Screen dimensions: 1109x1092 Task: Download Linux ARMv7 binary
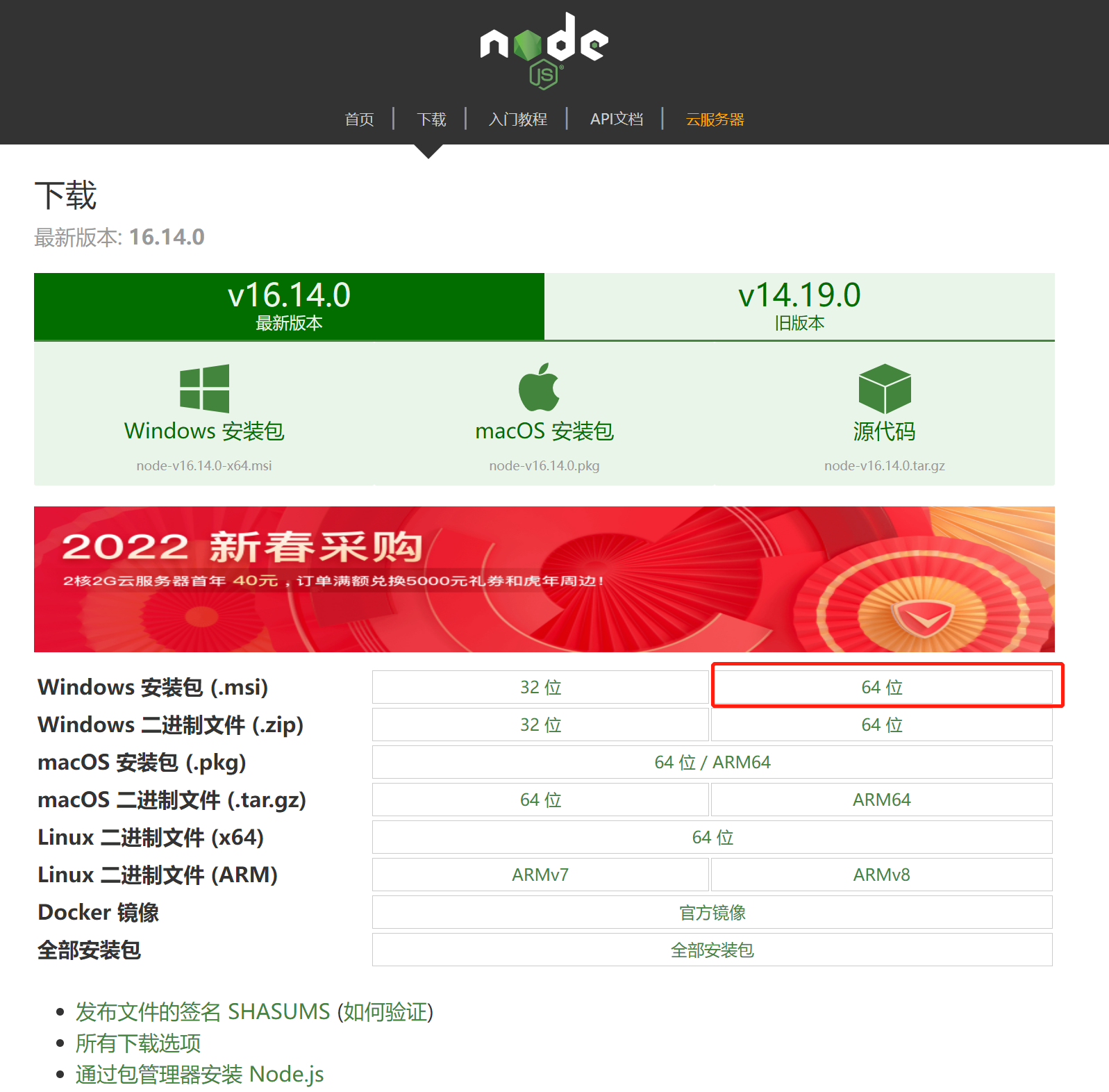point(540,875)
